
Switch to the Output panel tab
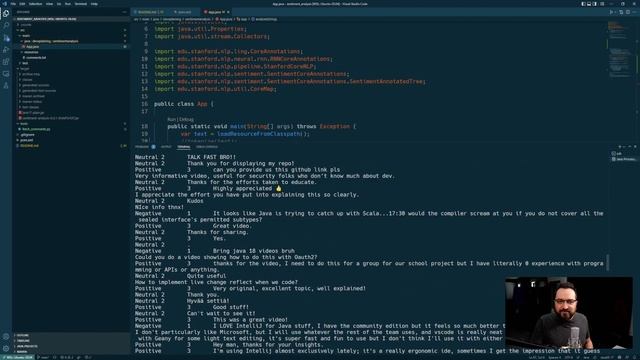(166, 147)
